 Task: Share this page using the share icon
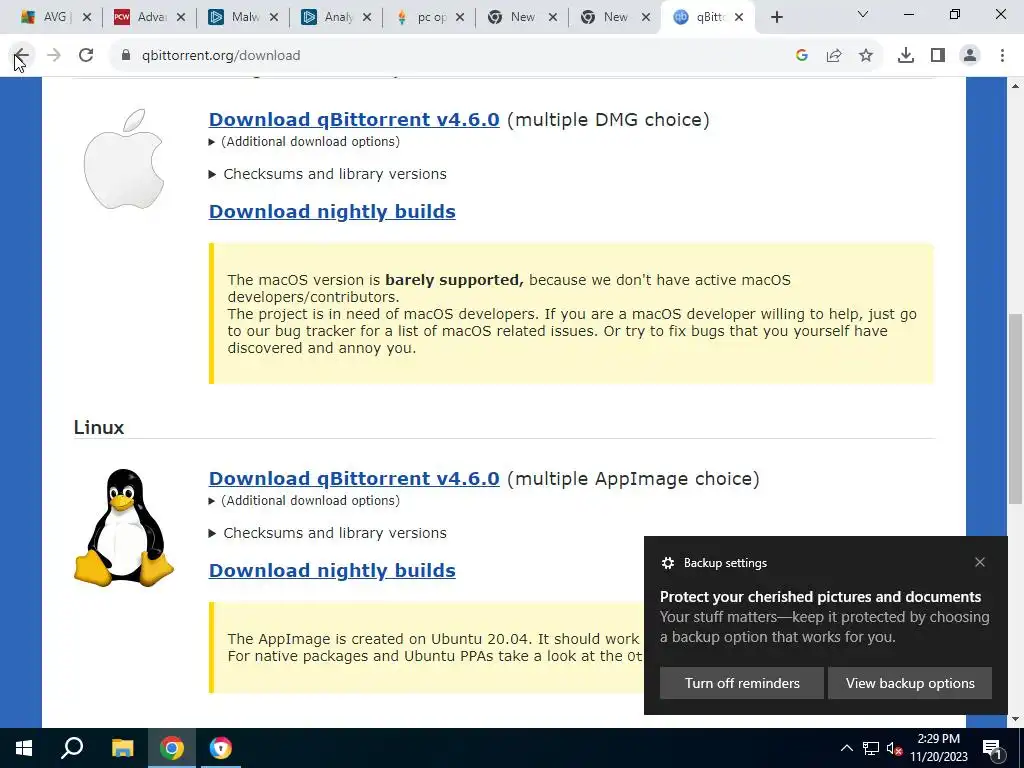[834, 56]
